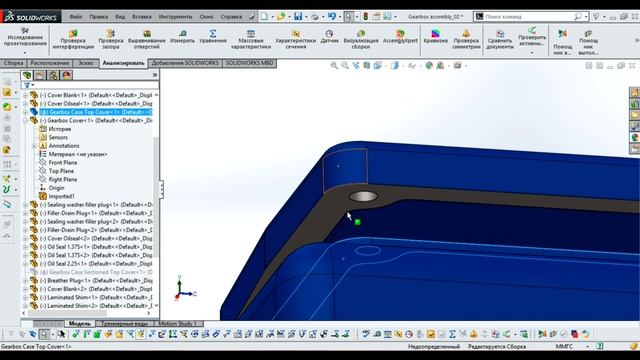Open Уравнения dialog
Screen dimensions: 640x360
(x=213, y=36)
